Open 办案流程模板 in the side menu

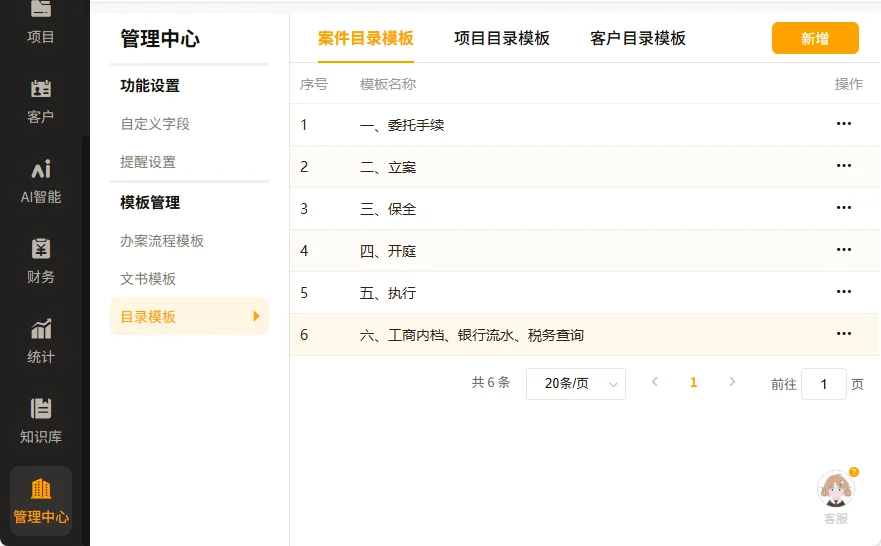click(162, 241)
